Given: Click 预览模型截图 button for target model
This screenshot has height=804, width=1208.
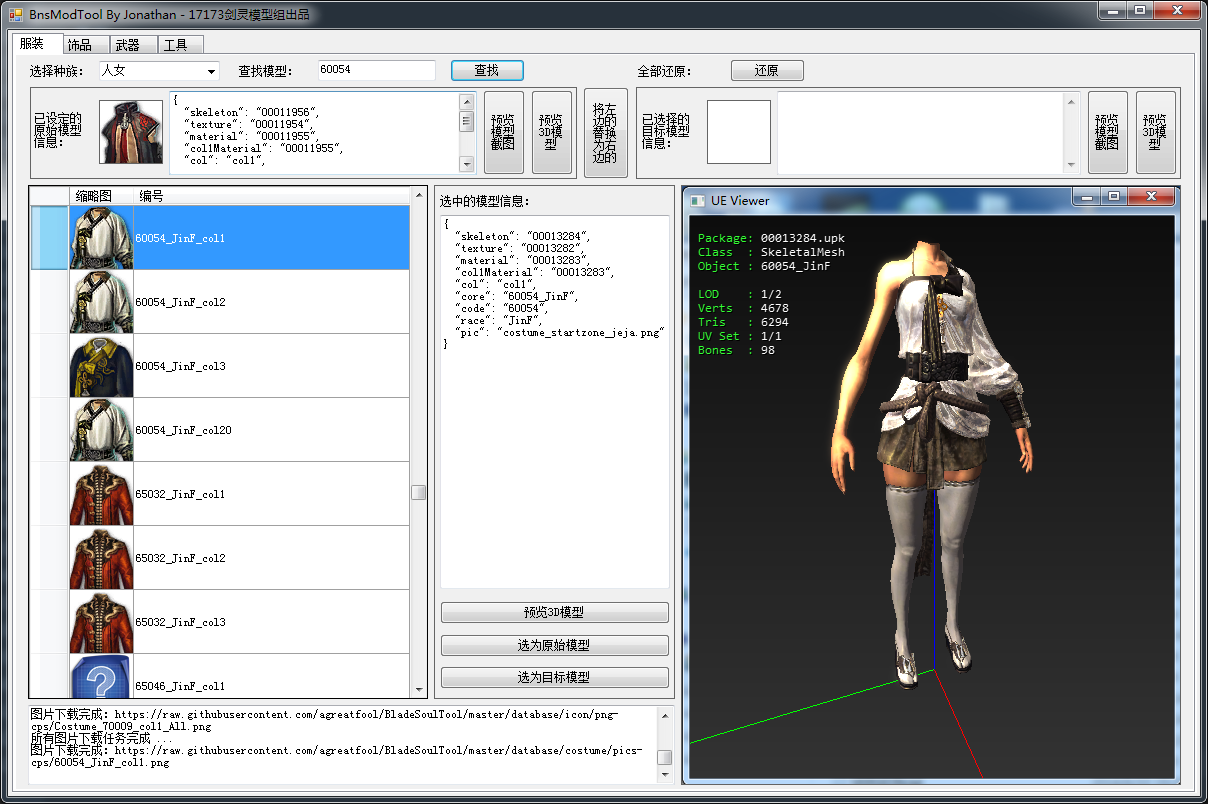Looking at the screenshot, I should pyautogui.click(x=1108, y=132).
